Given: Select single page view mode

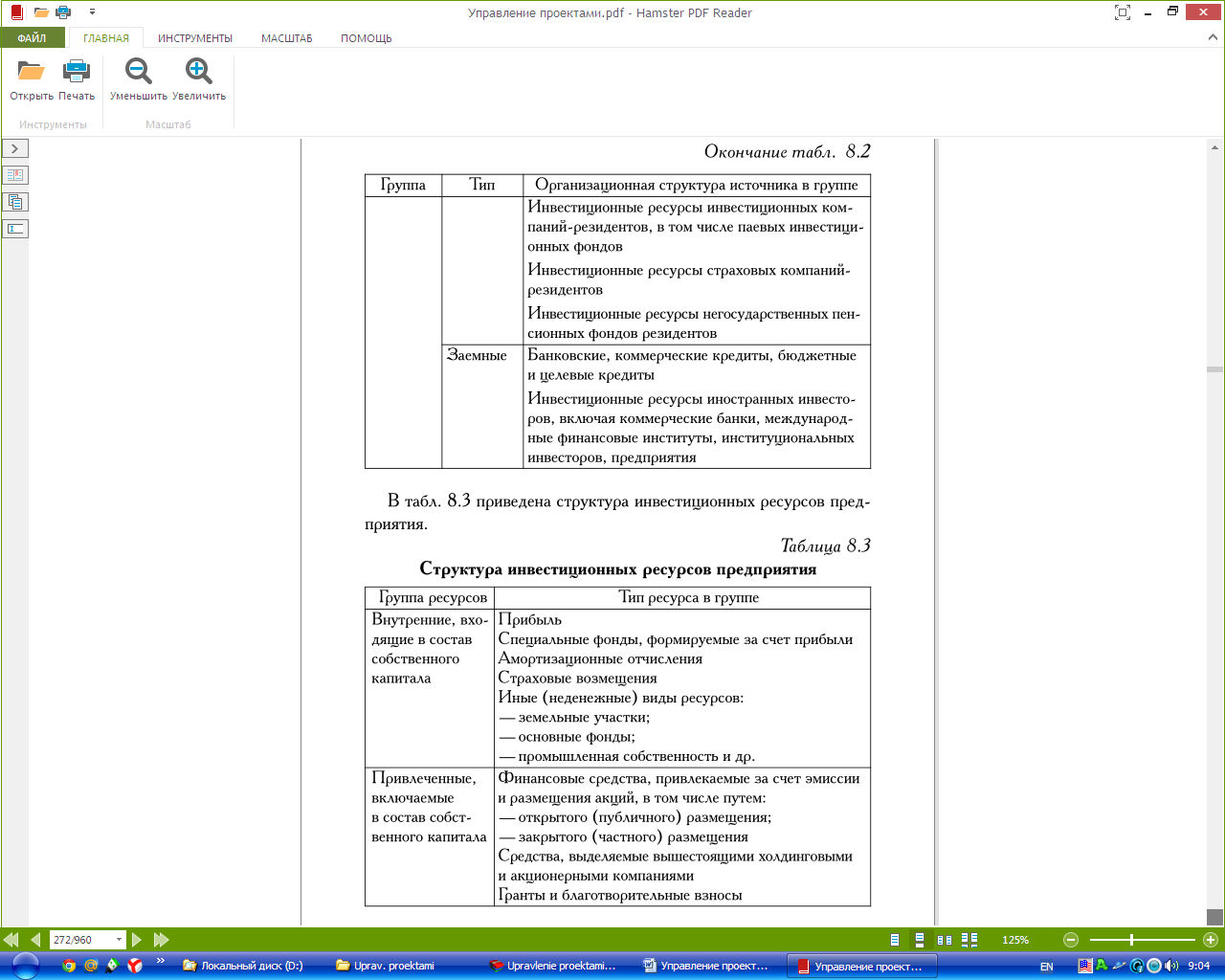Looking at the screenshot, I should click(x=895, y=940).
